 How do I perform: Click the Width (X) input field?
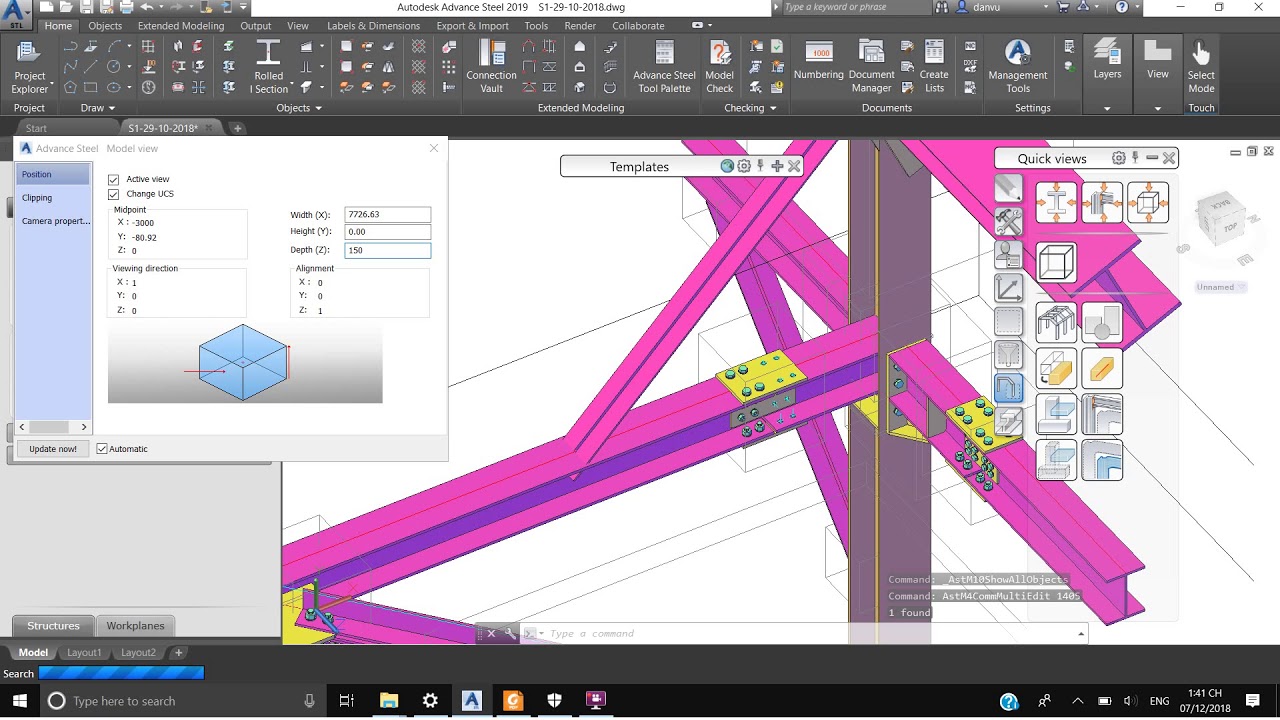[x=387, y=215]
